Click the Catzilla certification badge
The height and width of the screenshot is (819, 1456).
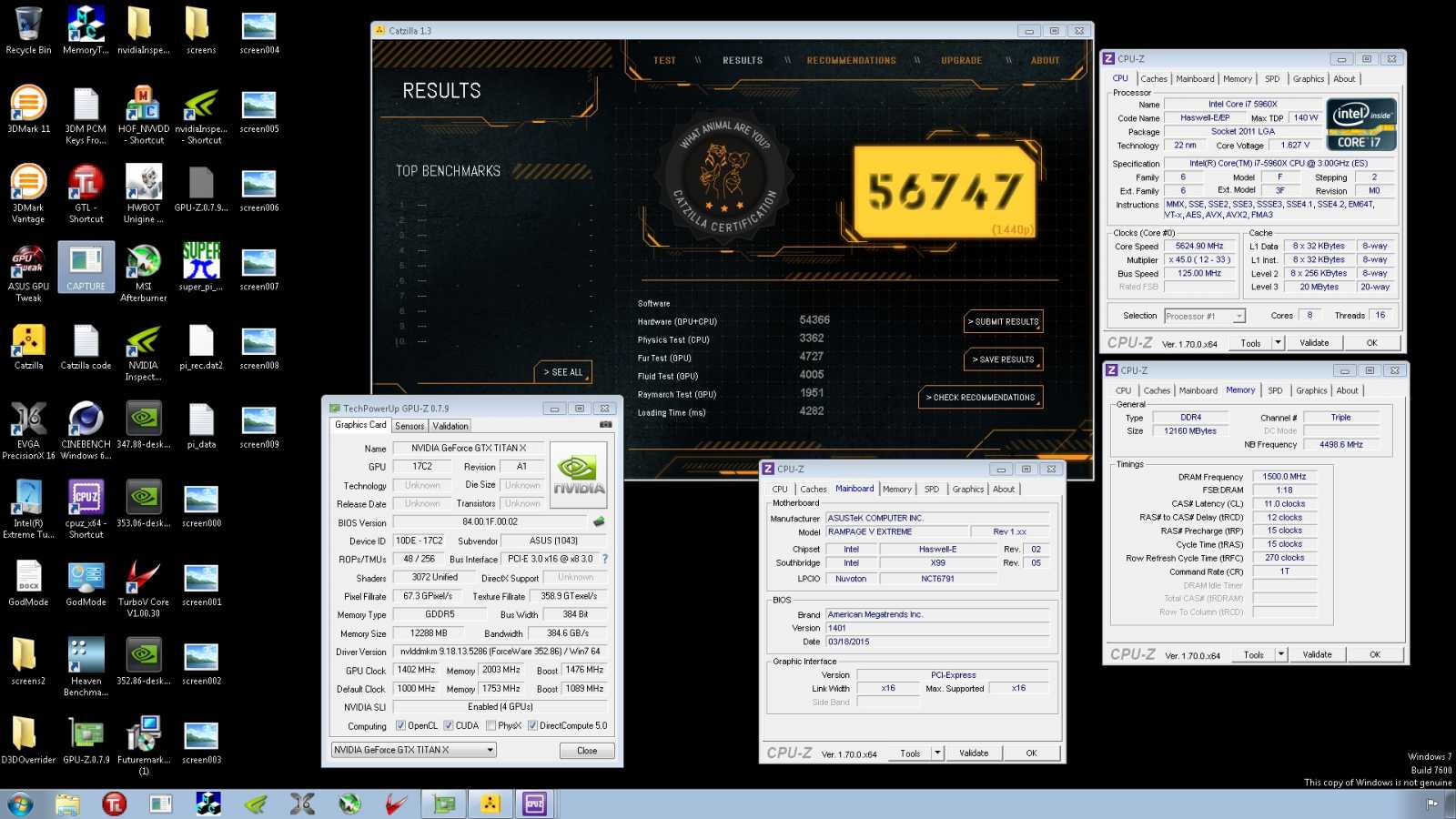725,178
